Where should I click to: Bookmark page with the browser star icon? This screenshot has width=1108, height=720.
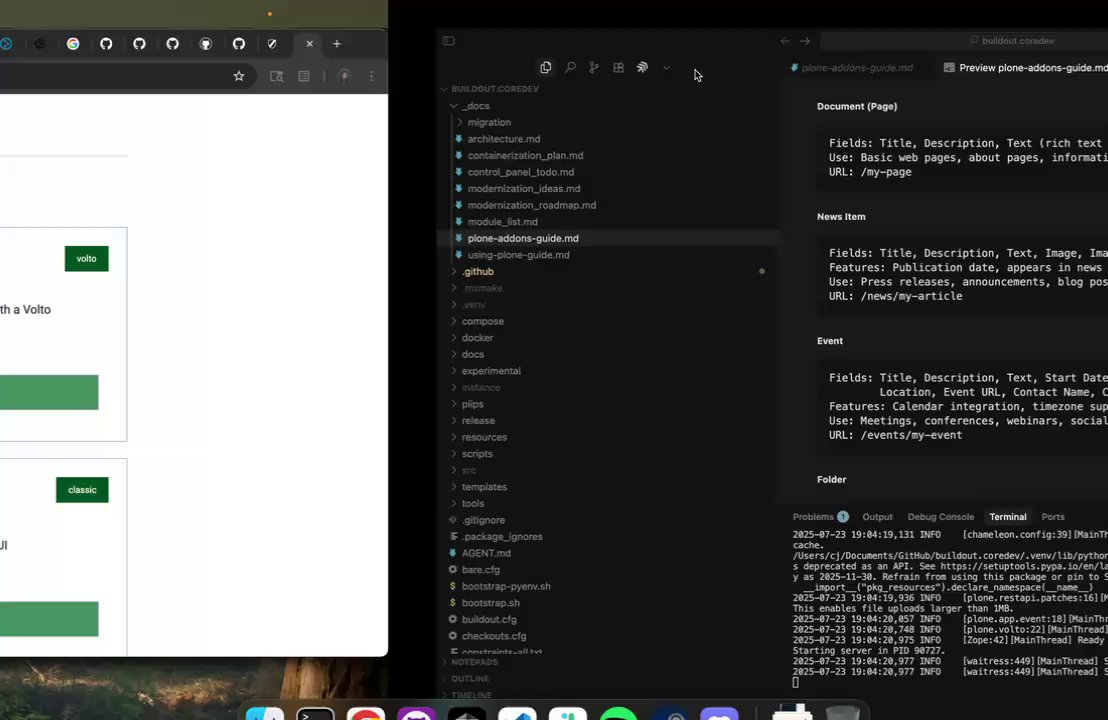239,76
